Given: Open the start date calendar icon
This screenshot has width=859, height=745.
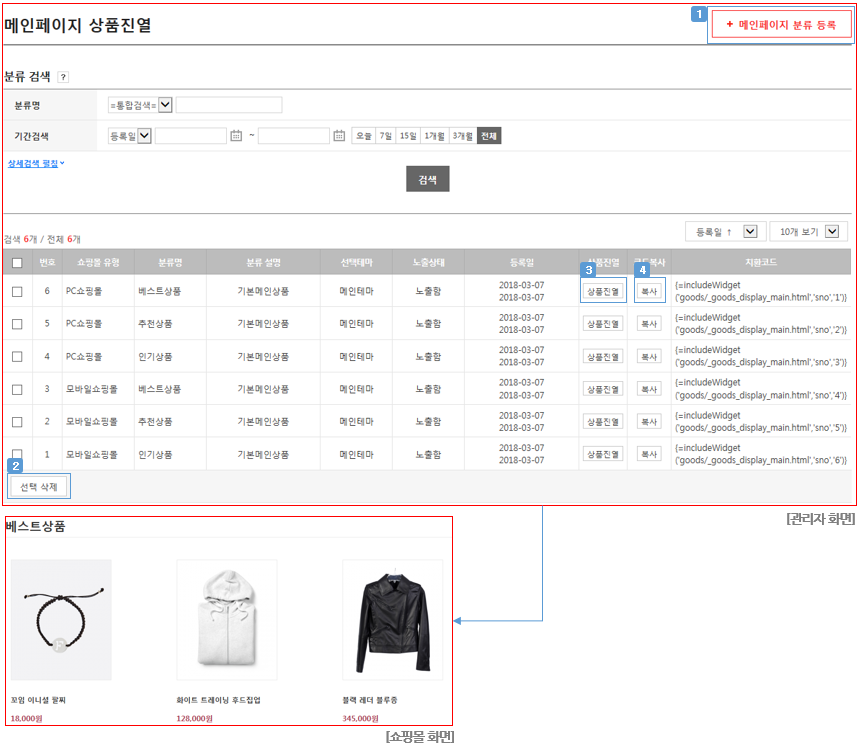Looking at the screenshot, I should [x=236, y=135].
